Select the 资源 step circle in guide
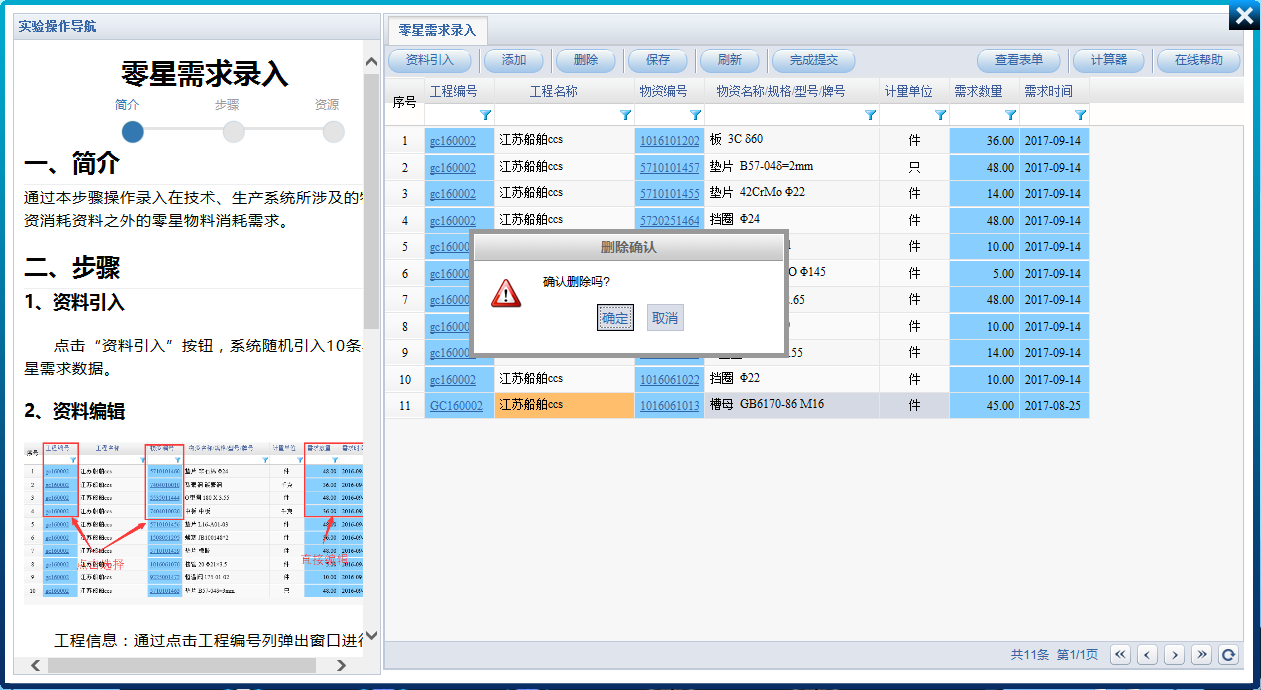Screen dimensions: 1261x690 tap(333, 132)
